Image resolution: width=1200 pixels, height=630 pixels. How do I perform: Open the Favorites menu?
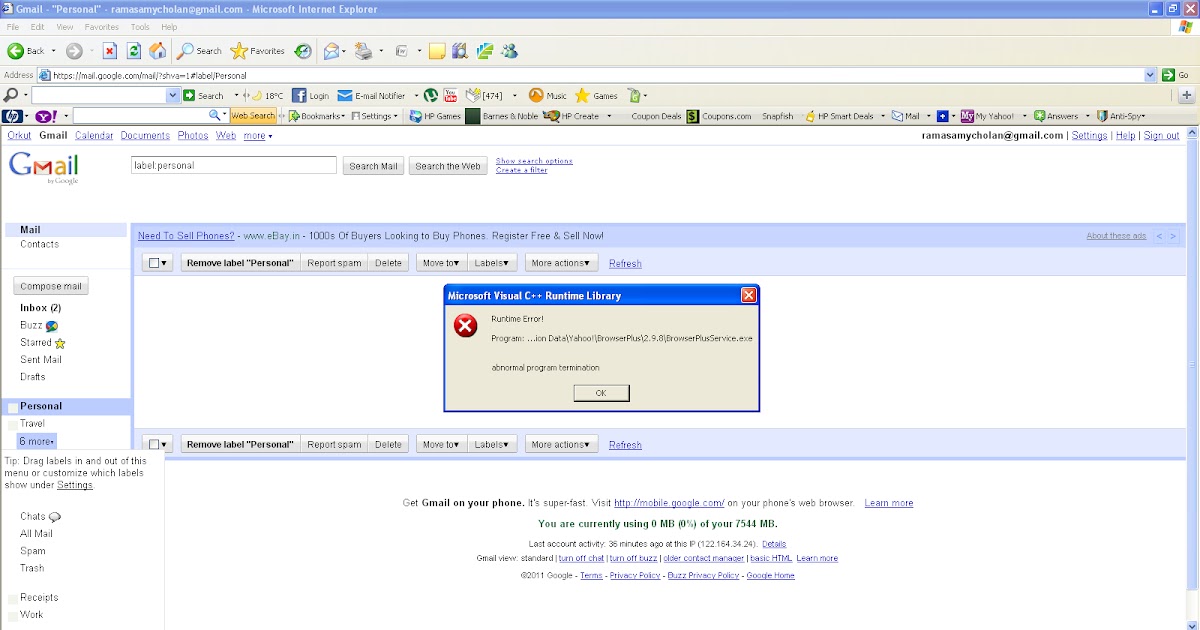(102, 27)
